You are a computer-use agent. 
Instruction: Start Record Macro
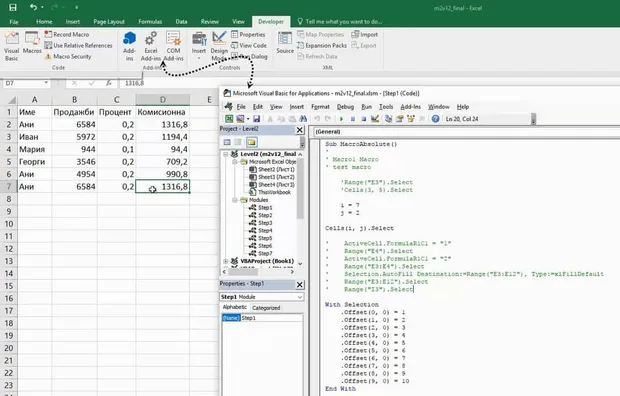coord(66,34)
